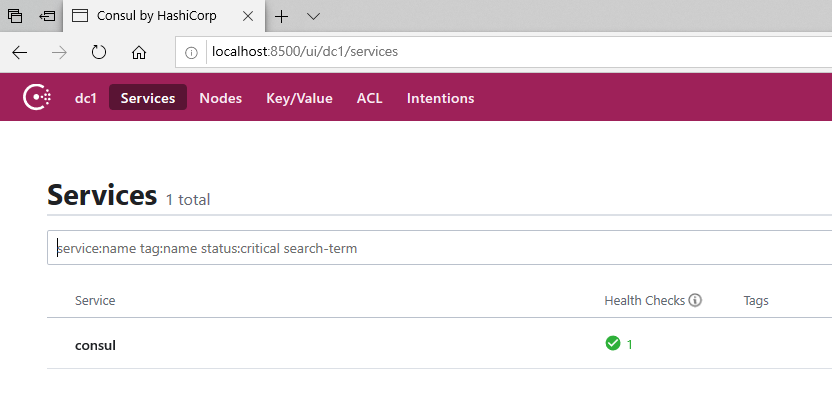This screenshot has width=832, height=403.
Task: Click the browser back arrow
Action: click(x=20, y=52)
